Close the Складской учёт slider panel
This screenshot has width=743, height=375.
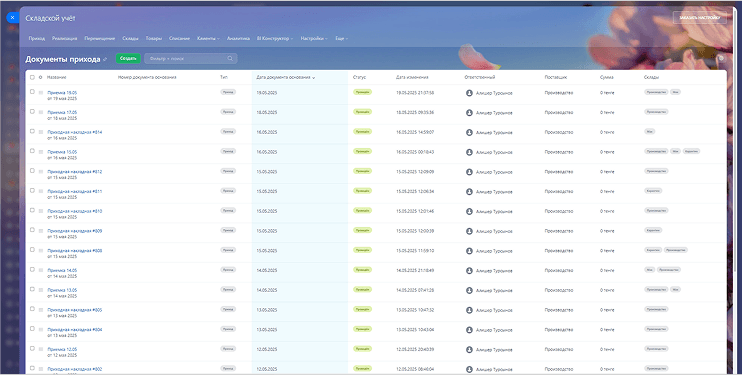point(12,18)
